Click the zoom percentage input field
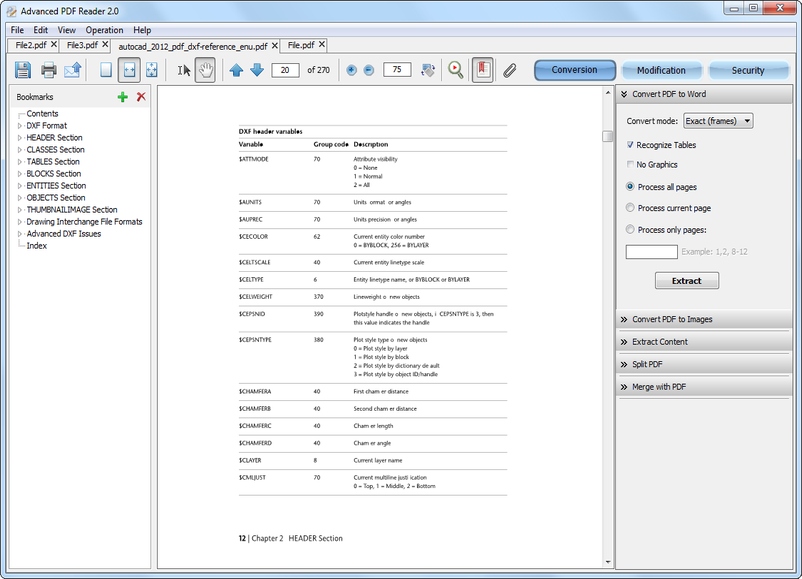Viewport: 802px width, 579px height. coord(397,70)
